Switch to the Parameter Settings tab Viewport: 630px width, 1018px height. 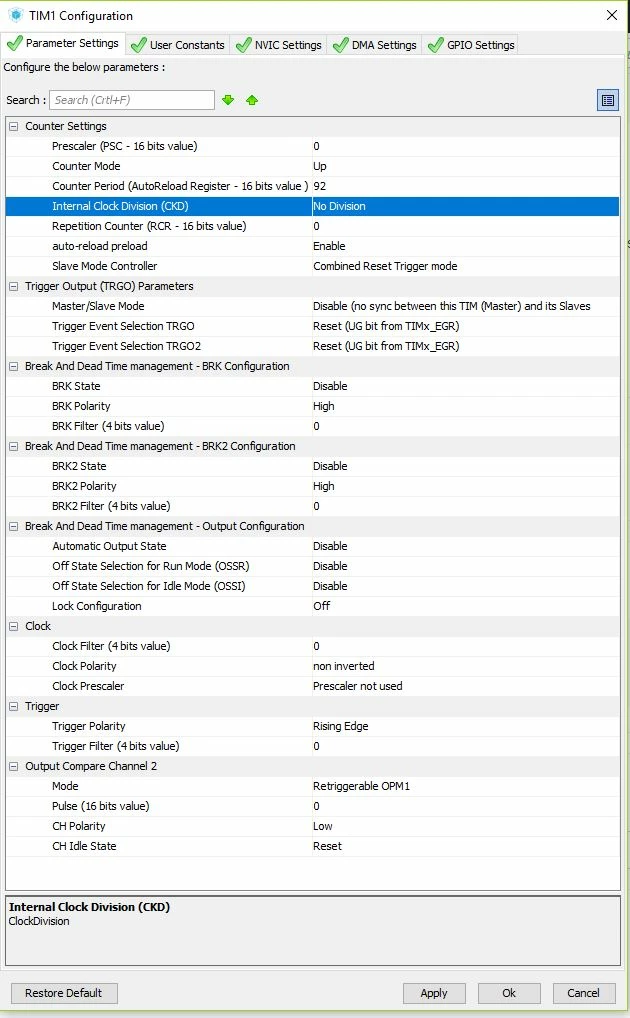point(63,43)
